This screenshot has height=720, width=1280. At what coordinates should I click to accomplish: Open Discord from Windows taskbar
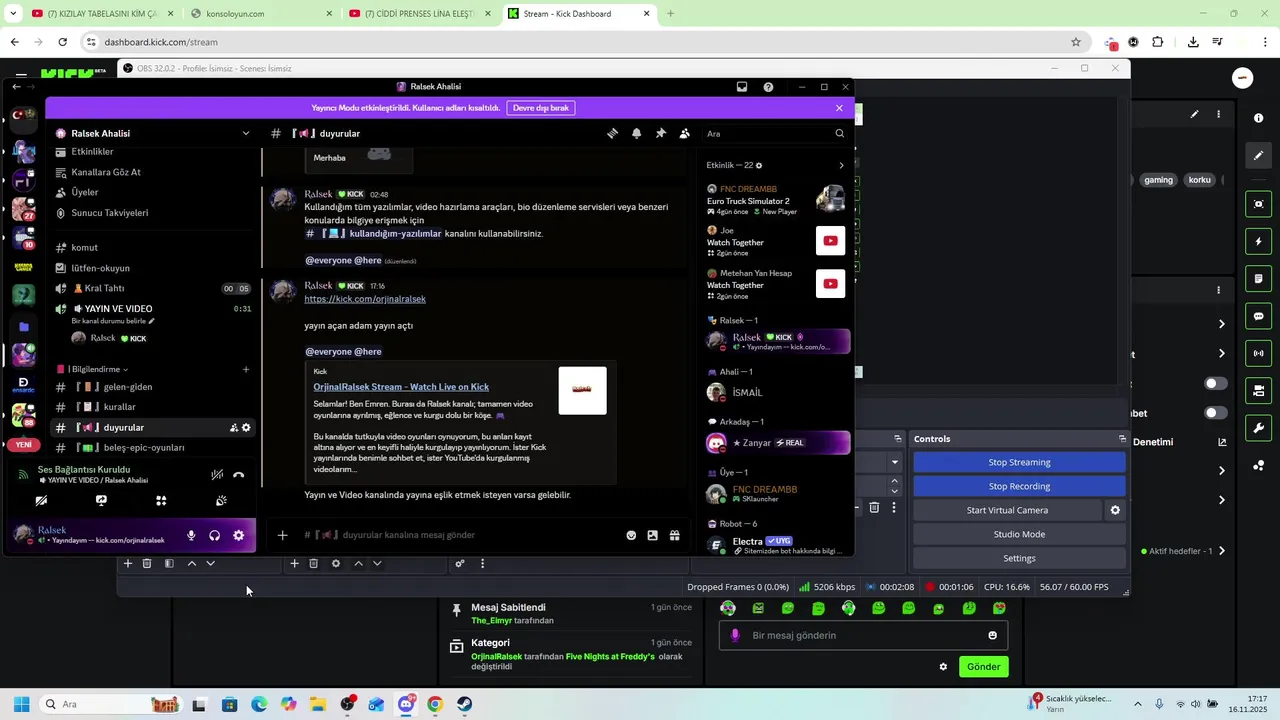[405, 704]
